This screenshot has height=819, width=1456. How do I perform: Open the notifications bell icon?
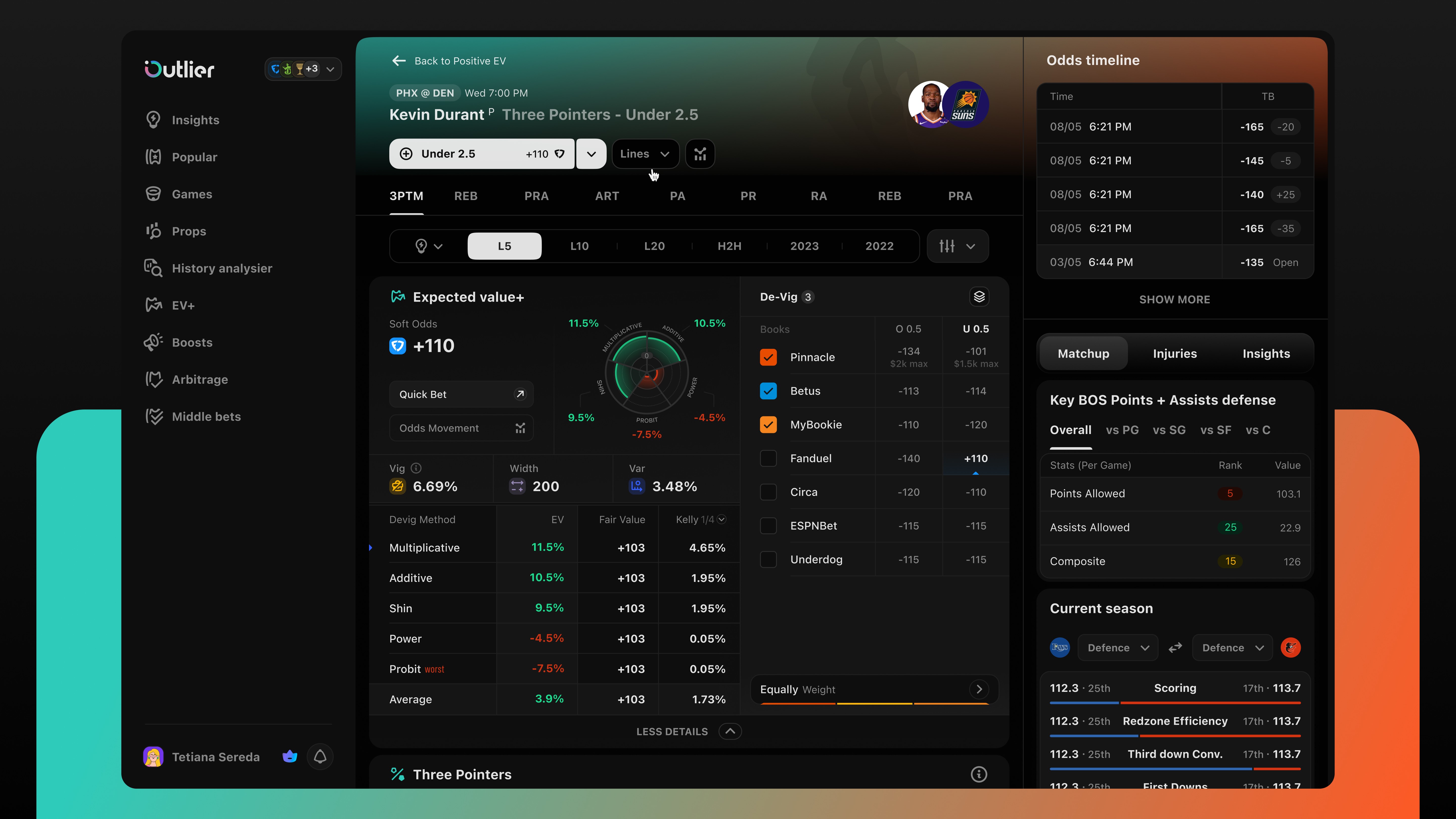point(320,756)
